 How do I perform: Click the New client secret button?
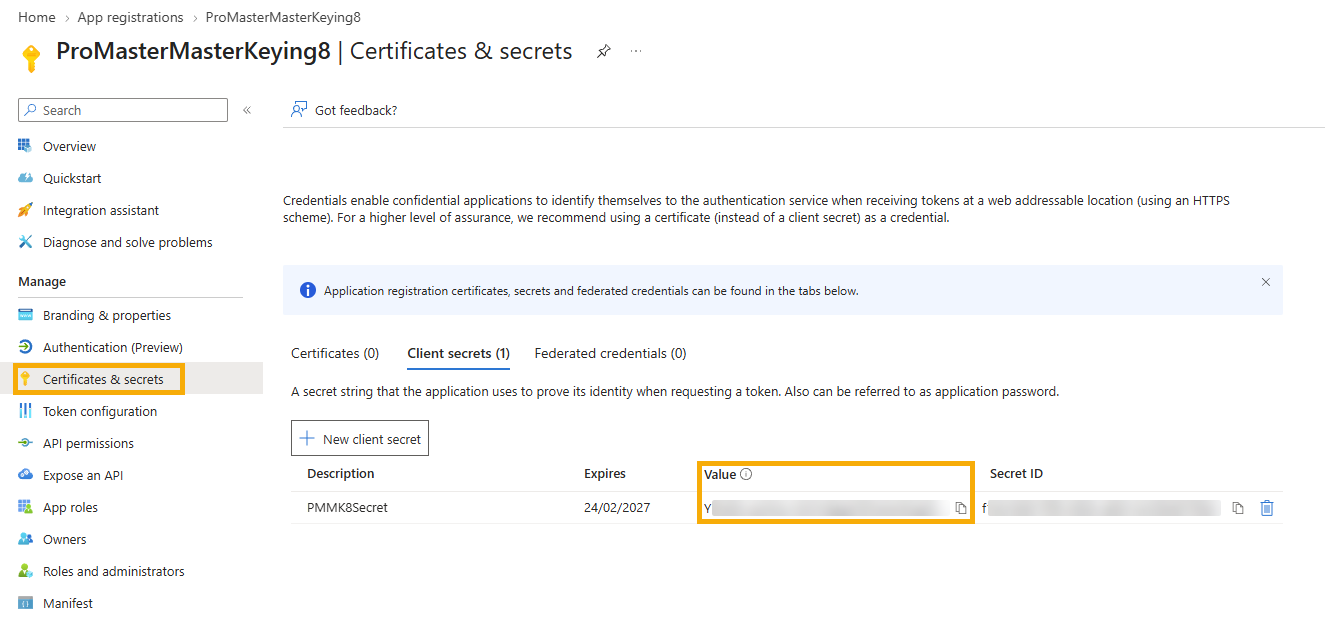(360, 438)
